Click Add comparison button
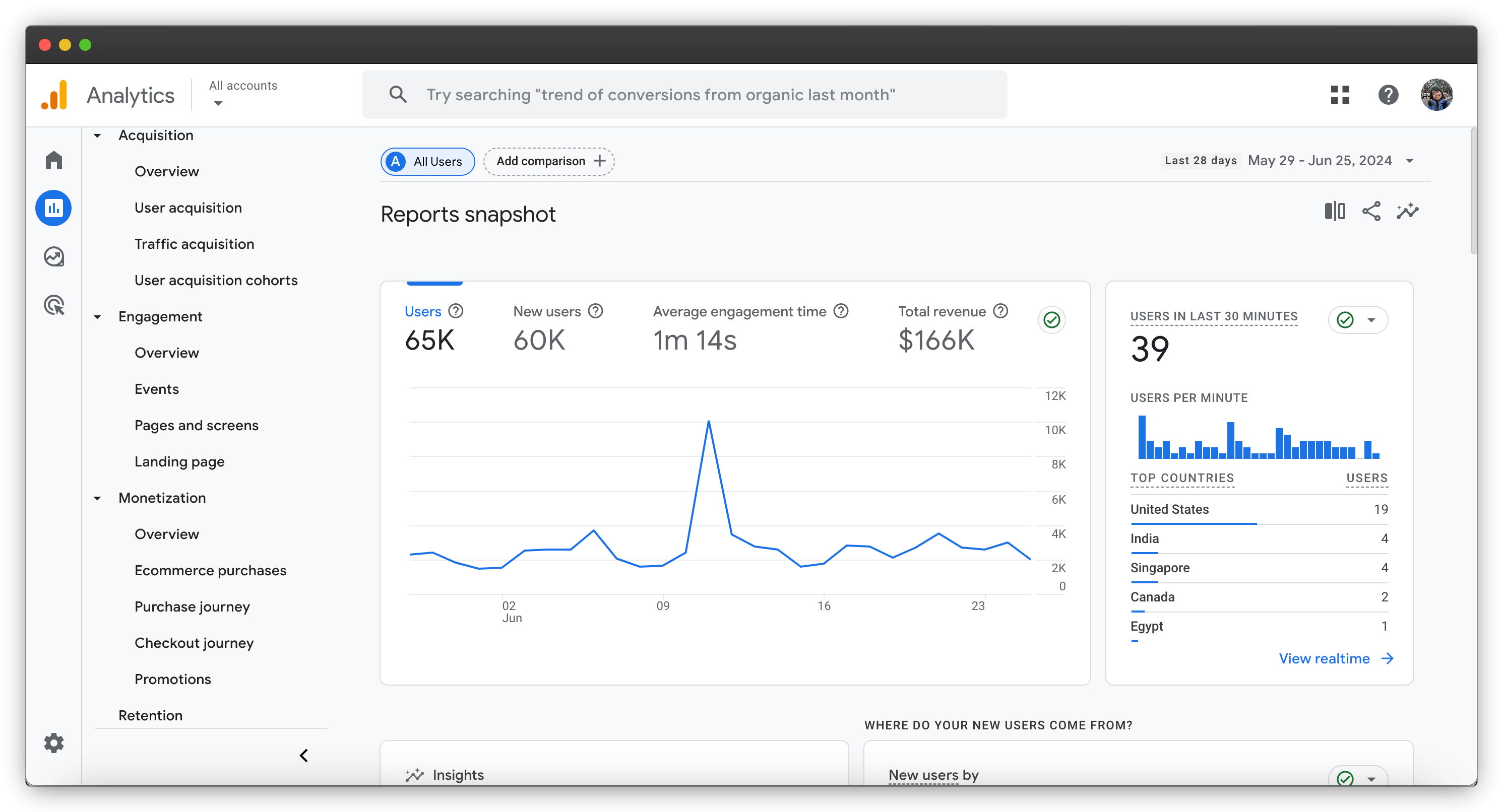The image size is (1503, 812). click(x=548, y=161)
